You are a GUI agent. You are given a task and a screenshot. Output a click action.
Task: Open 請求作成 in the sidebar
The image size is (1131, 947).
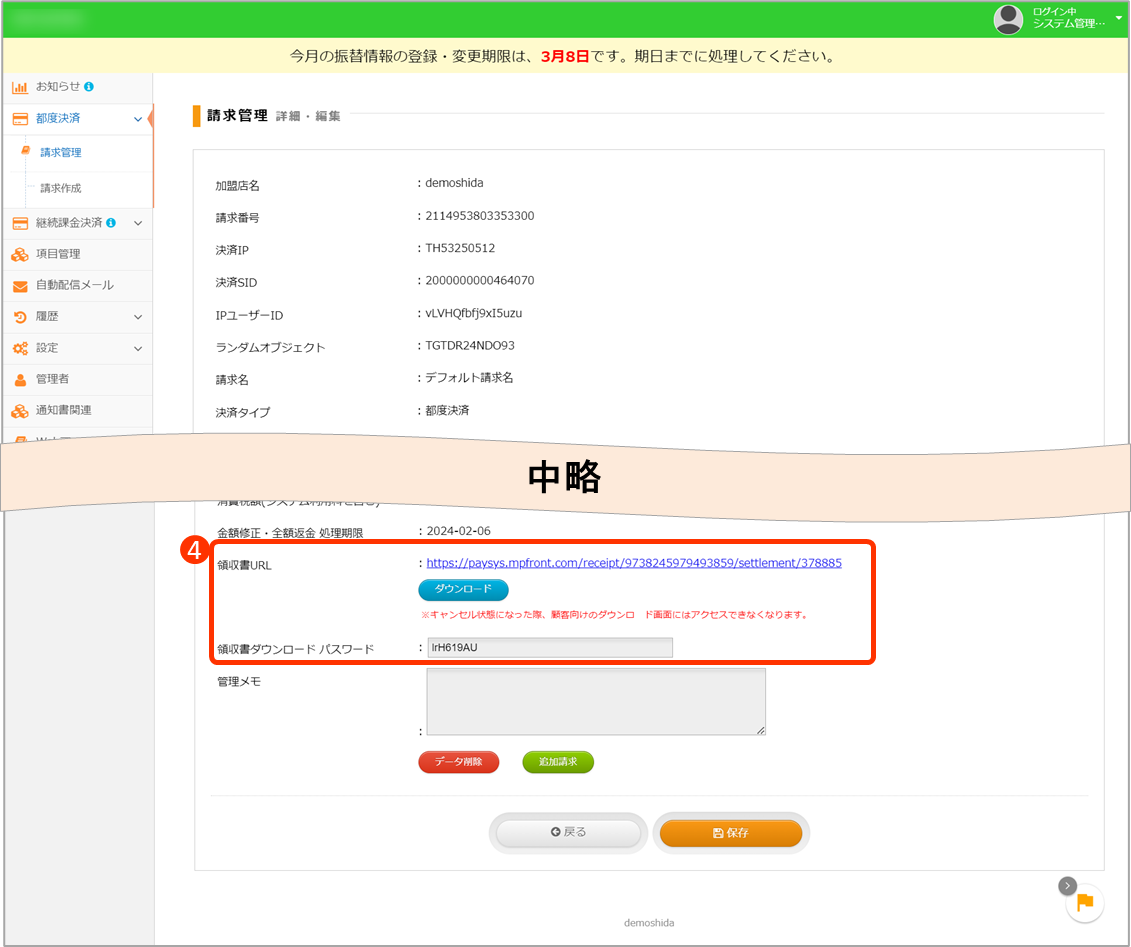point(61,188)
